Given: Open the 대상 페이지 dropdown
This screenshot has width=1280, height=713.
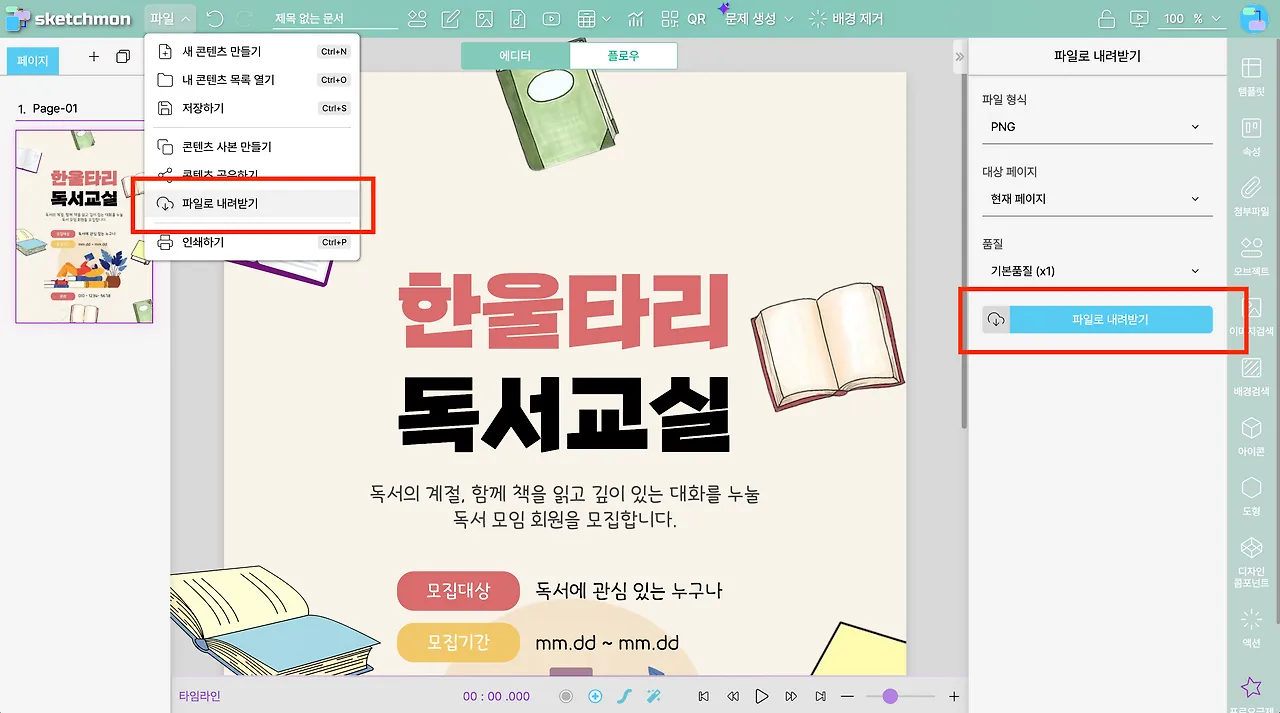Looking at the screenshot, I should click(1097, 199).
